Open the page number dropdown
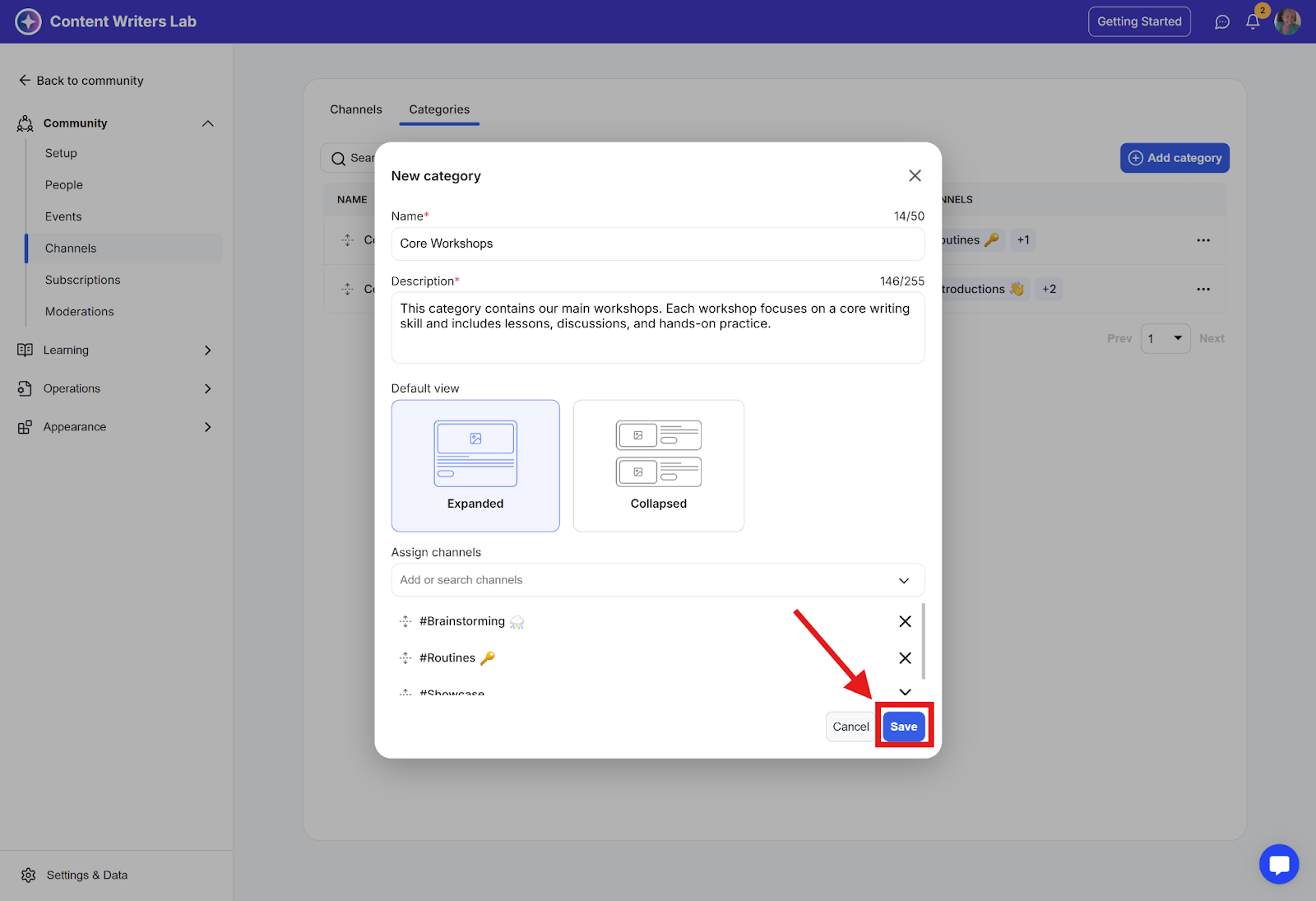This screenshot has height=901, width=1316. tap(1165, 338)
